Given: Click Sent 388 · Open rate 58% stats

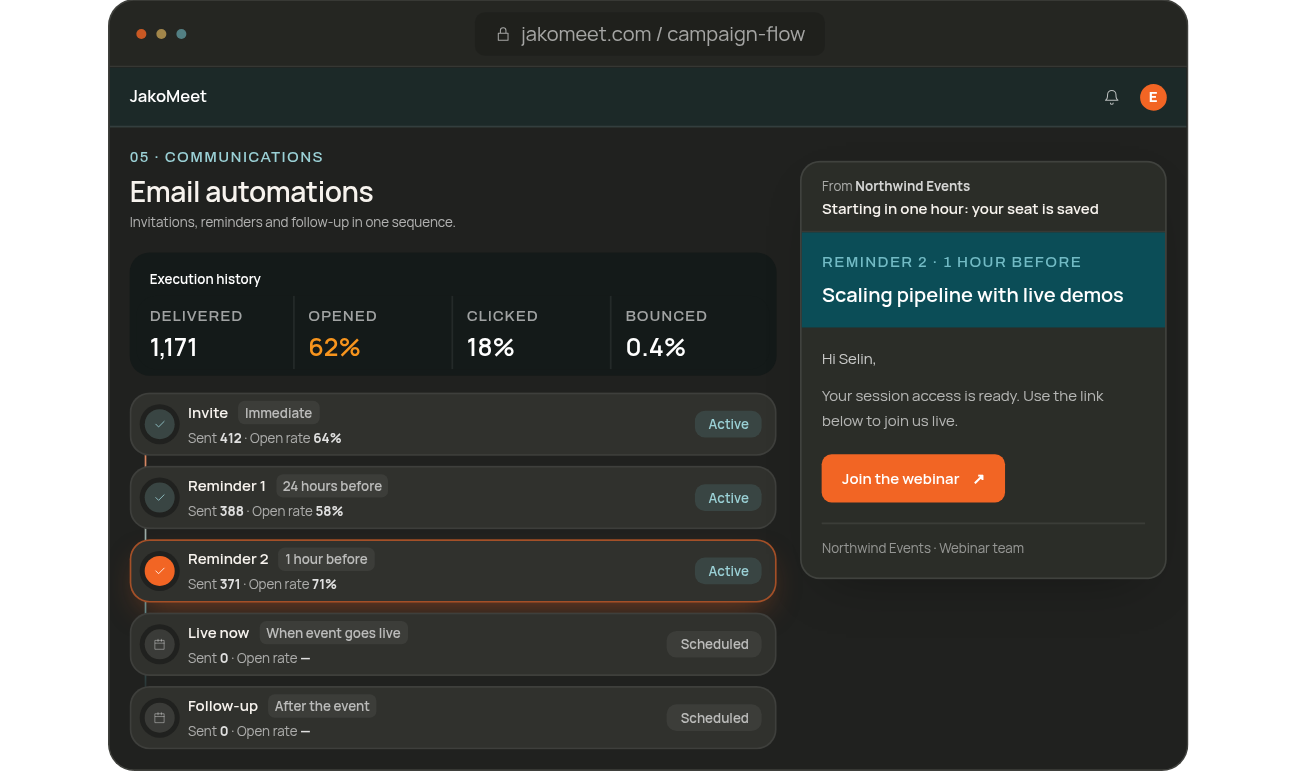Looking at the screenshot, I should coord(266,511).
